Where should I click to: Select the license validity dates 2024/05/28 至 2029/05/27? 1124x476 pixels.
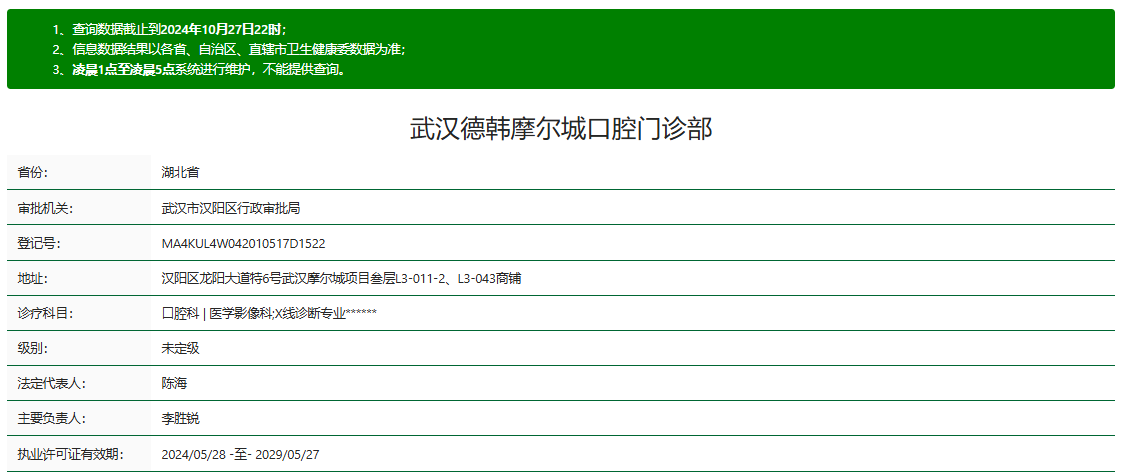240,454
